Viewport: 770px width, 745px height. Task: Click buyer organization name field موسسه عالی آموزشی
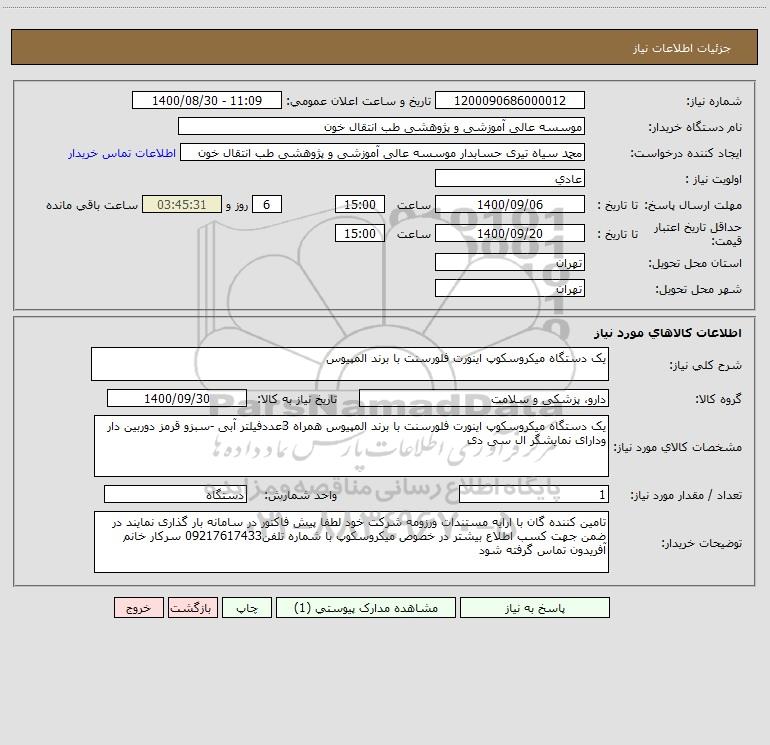coord(381,126)
